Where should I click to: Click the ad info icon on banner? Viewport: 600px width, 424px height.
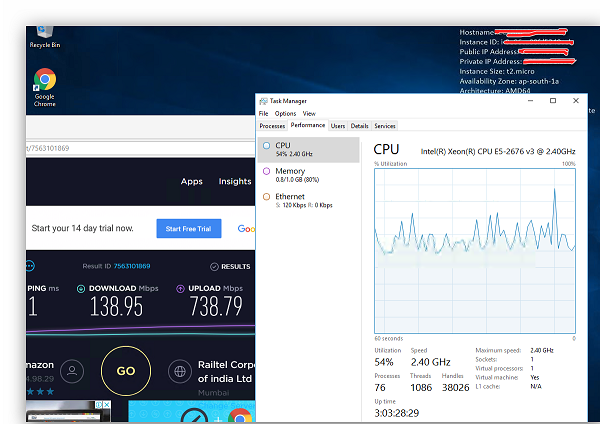point(99,404)
